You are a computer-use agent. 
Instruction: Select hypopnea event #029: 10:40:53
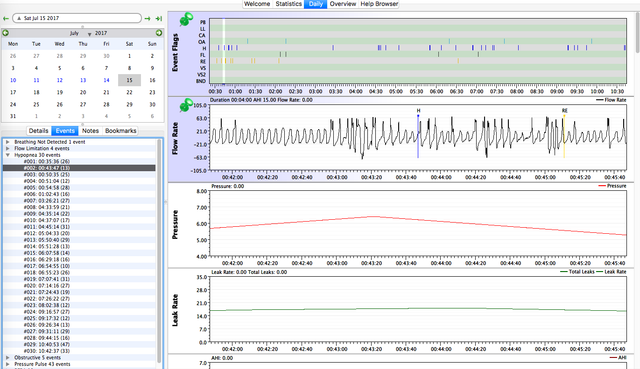(79, 345)
